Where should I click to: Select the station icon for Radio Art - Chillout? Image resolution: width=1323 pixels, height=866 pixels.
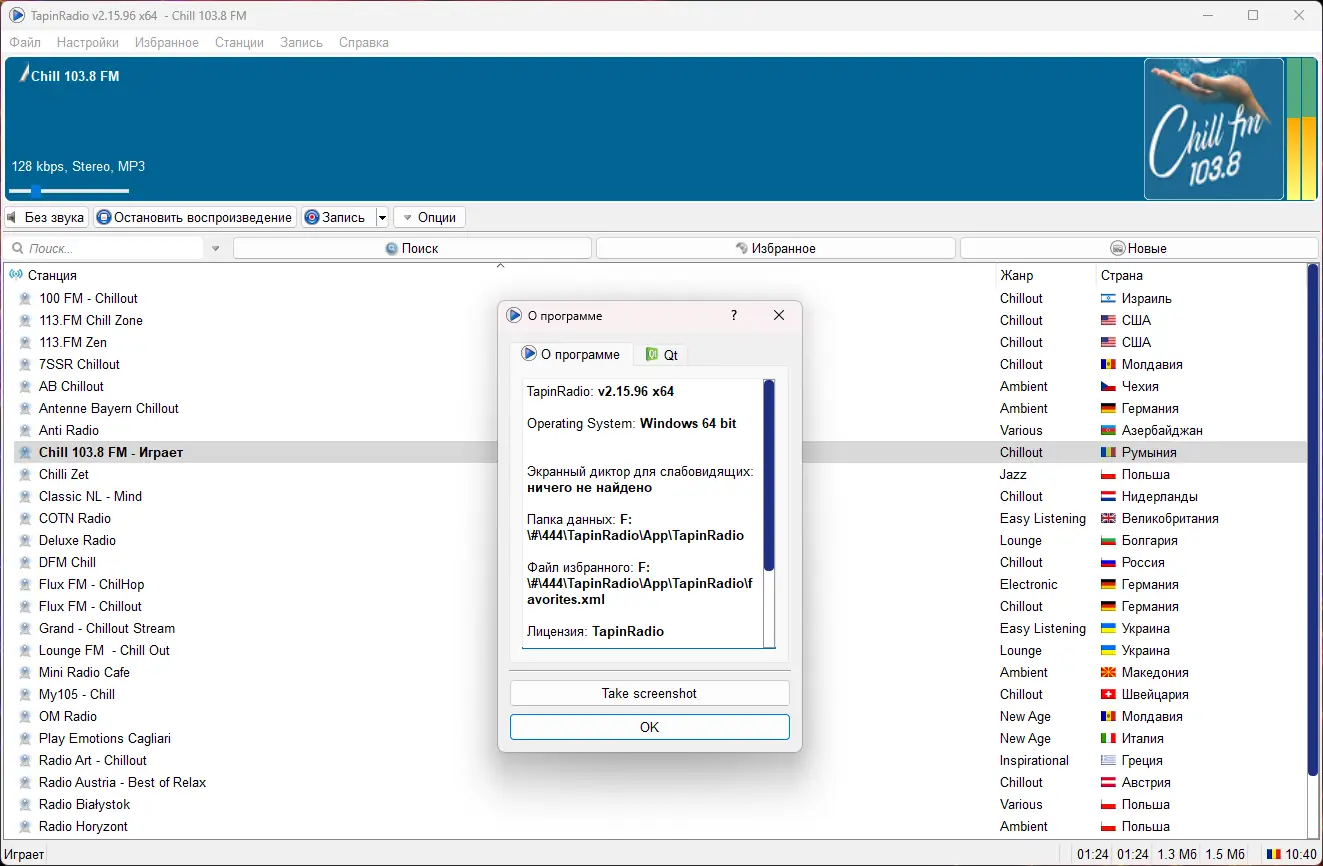26,760
